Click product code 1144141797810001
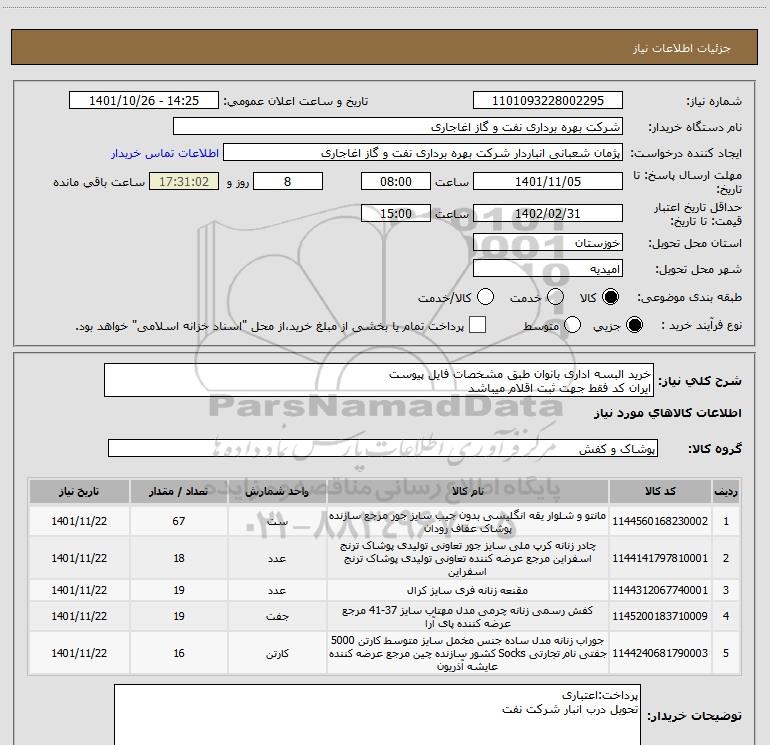This screenshot has height=745, width=770. (660, 558)
